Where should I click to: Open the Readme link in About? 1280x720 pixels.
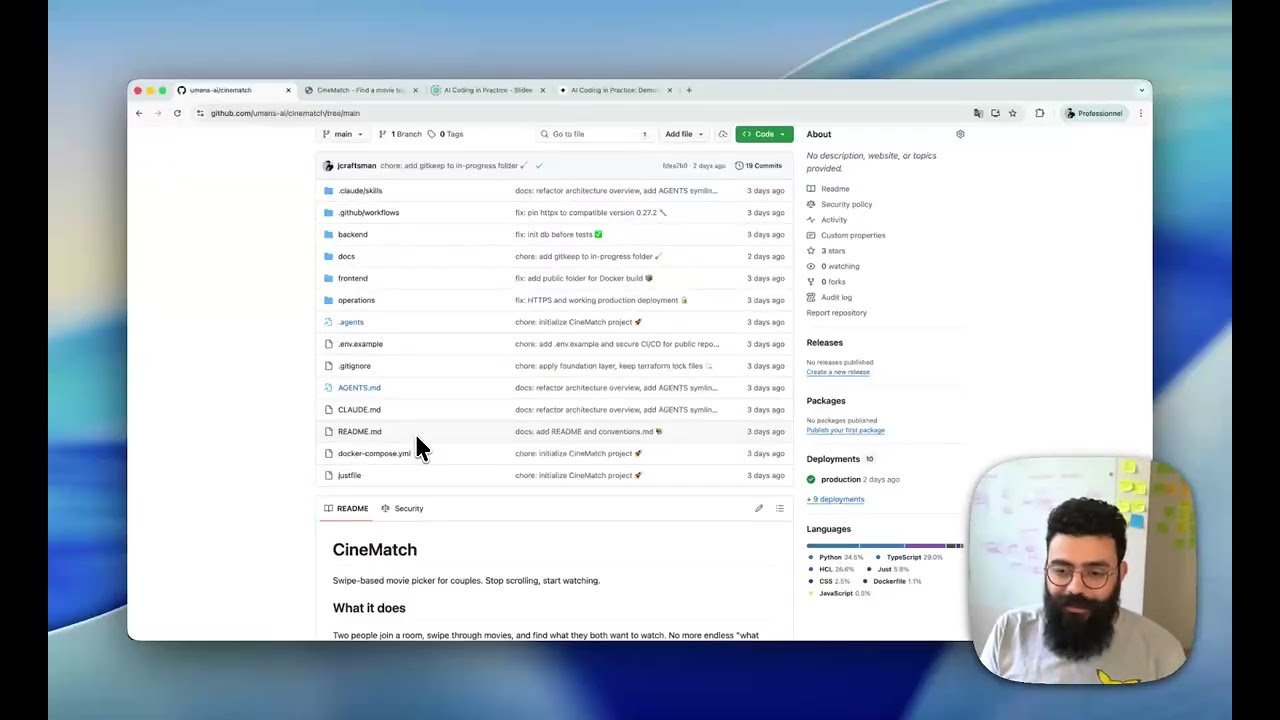coord(835,189)
